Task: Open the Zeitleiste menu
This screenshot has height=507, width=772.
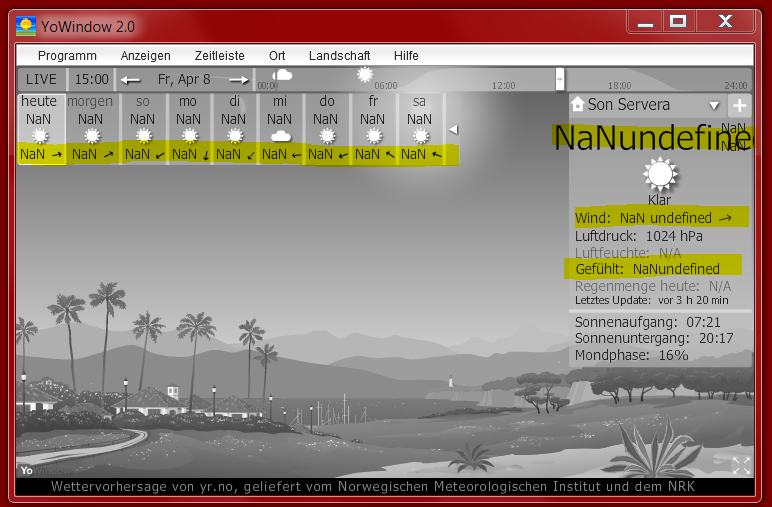Action: 219,56
